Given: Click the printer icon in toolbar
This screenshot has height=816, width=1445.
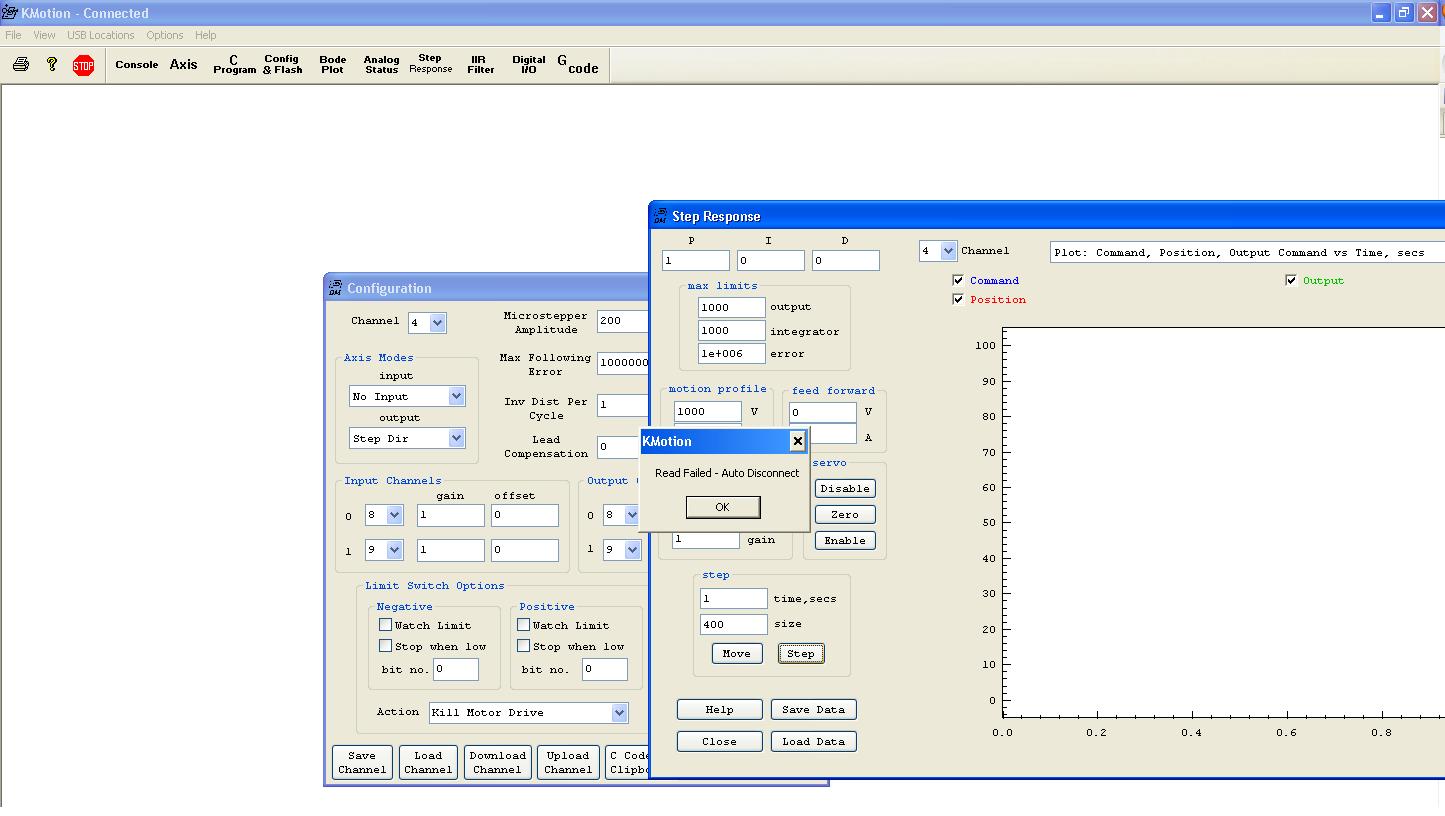Looking at the screenshot, I should 21,65.
